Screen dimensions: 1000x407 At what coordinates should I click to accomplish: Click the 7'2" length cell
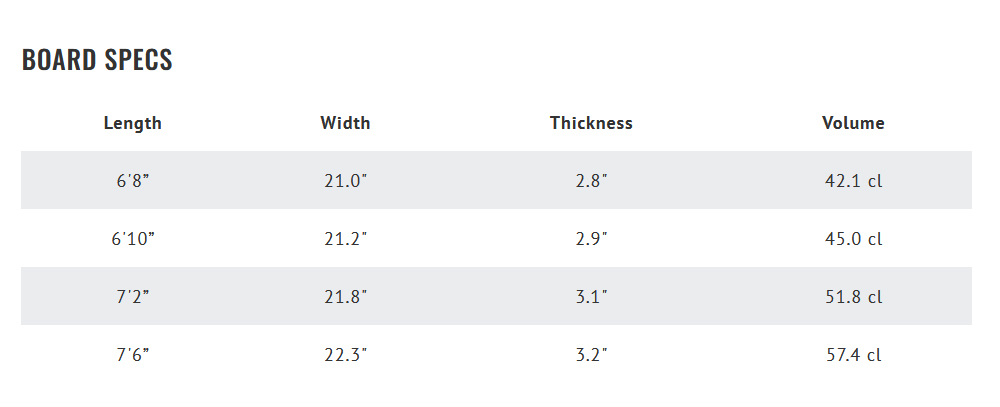(133, 297)
